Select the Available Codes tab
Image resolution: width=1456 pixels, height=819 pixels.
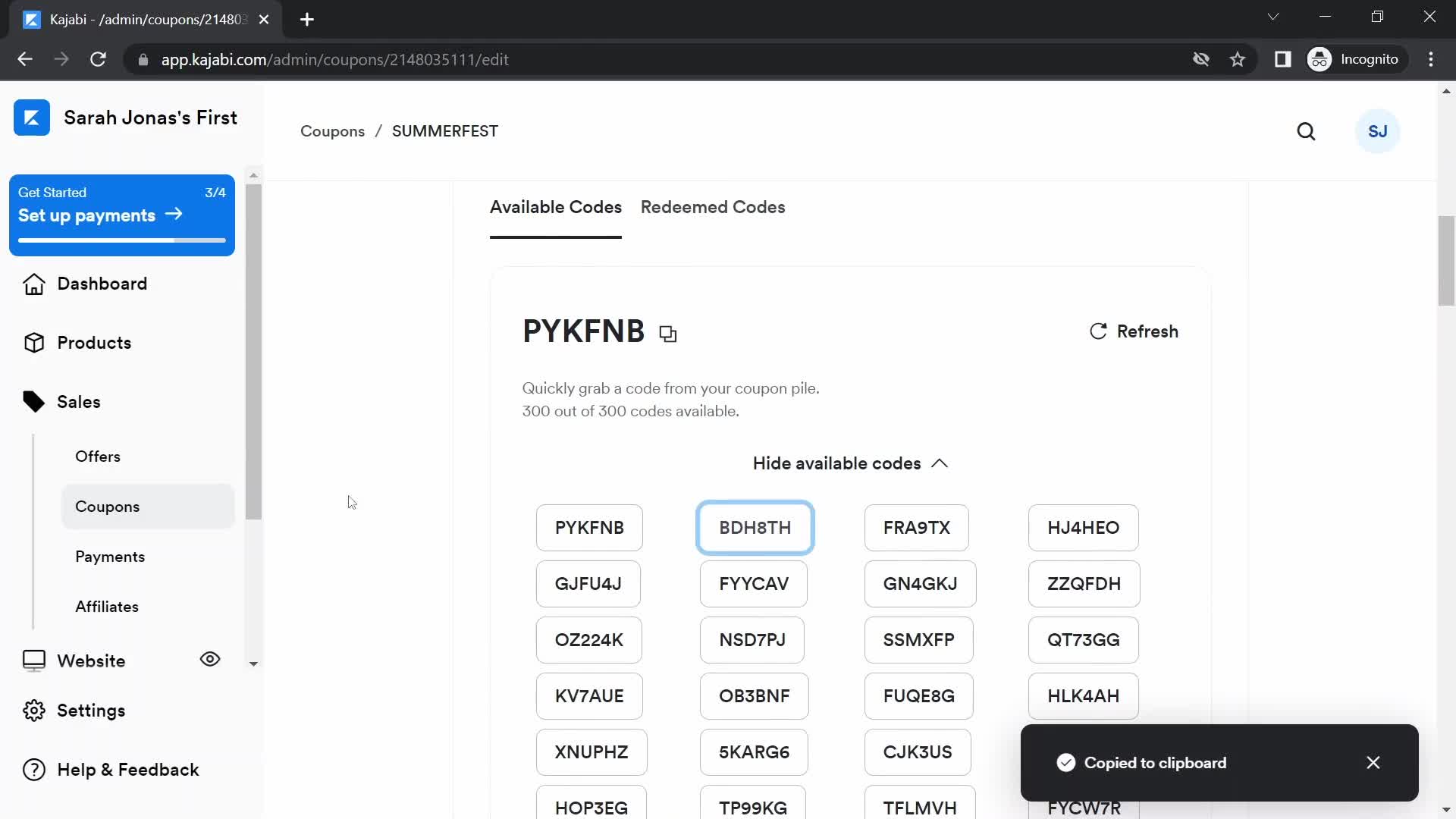[x=555, y=207]
